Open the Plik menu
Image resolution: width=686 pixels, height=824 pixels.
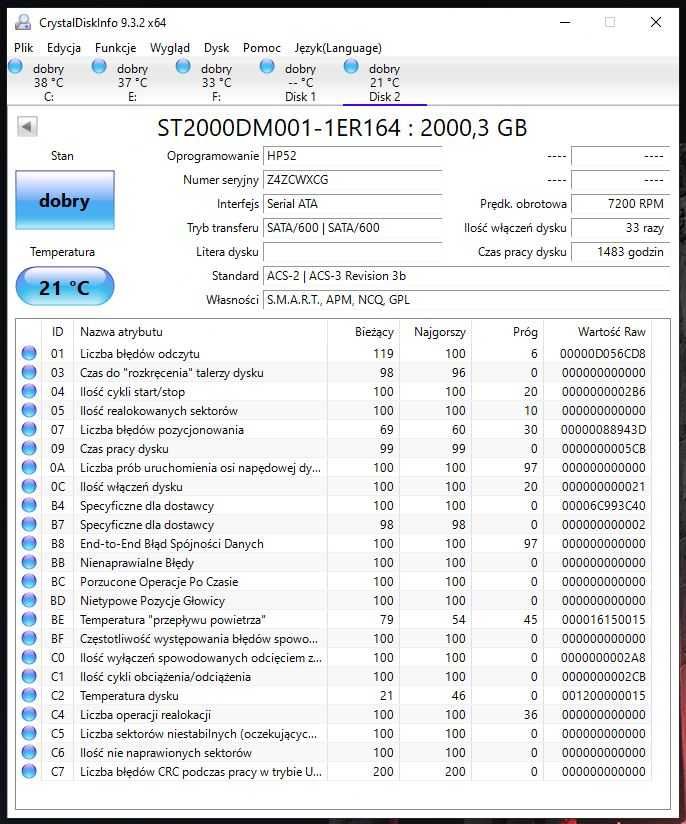24,48
